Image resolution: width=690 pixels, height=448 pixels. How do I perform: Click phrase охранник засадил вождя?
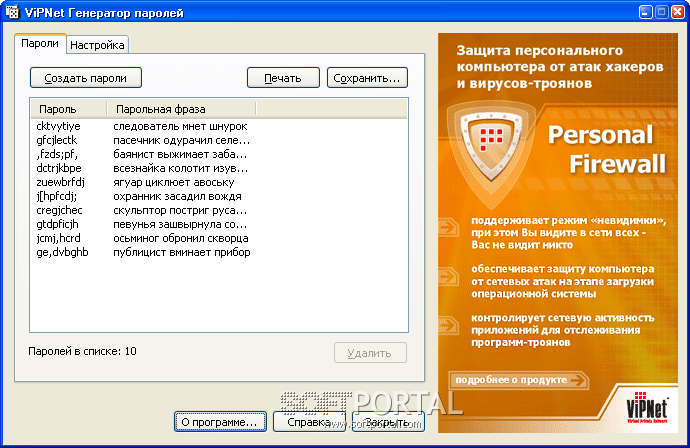click(x=177, y=196)
